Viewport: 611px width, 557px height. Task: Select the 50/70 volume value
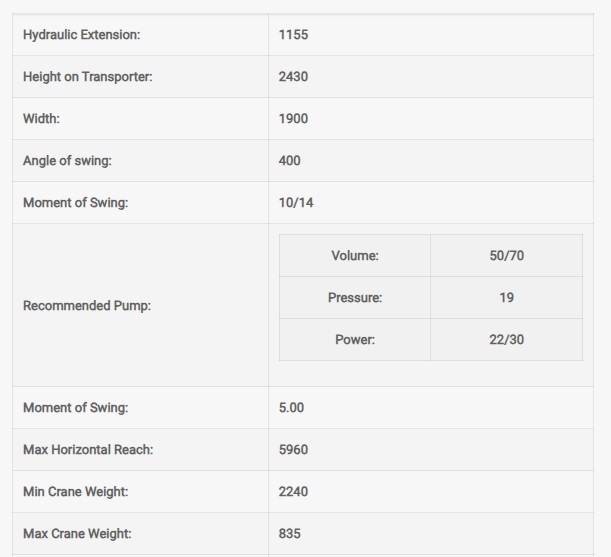507,256
